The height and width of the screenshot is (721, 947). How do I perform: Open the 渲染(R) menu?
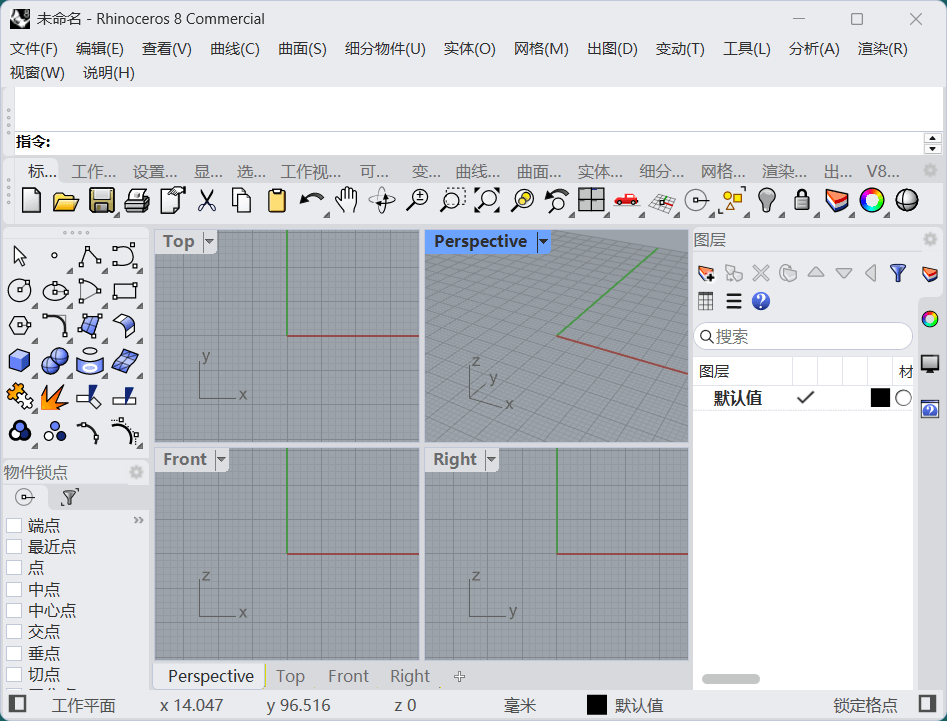(881, 48)
